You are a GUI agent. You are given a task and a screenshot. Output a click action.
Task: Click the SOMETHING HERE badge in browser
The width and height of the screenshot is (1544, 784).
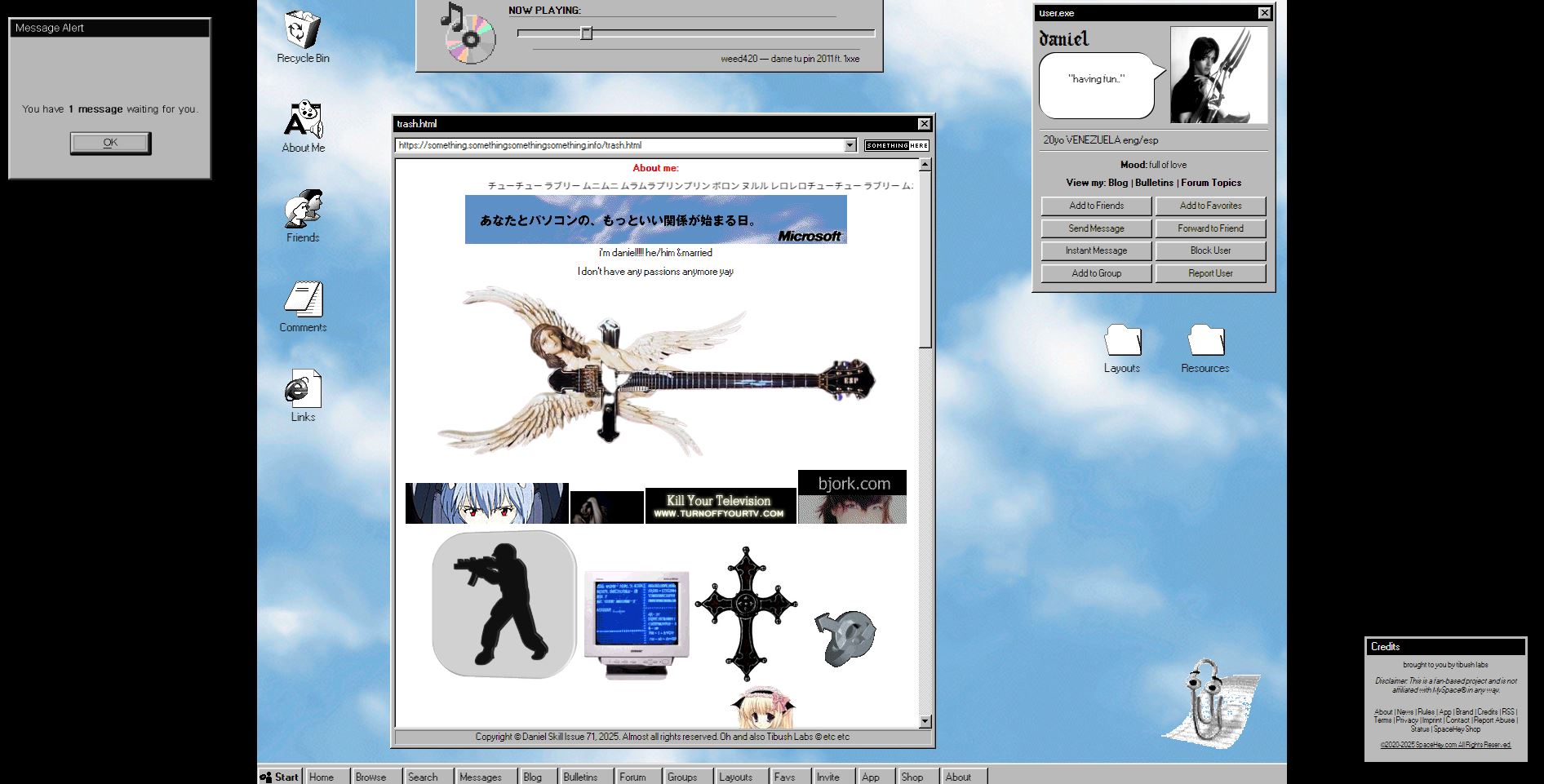897,145
